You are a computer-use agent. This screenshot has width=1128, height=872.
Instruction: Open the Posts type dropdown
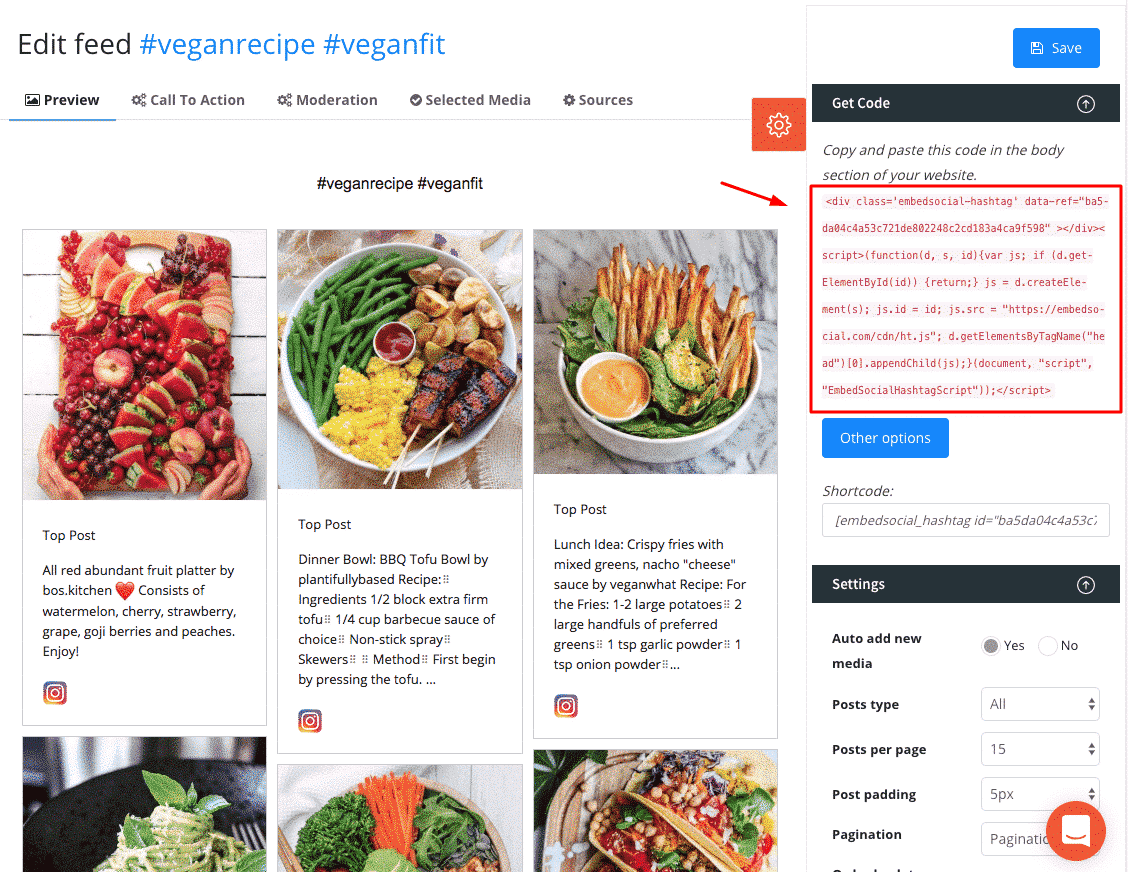(1040, 704)
